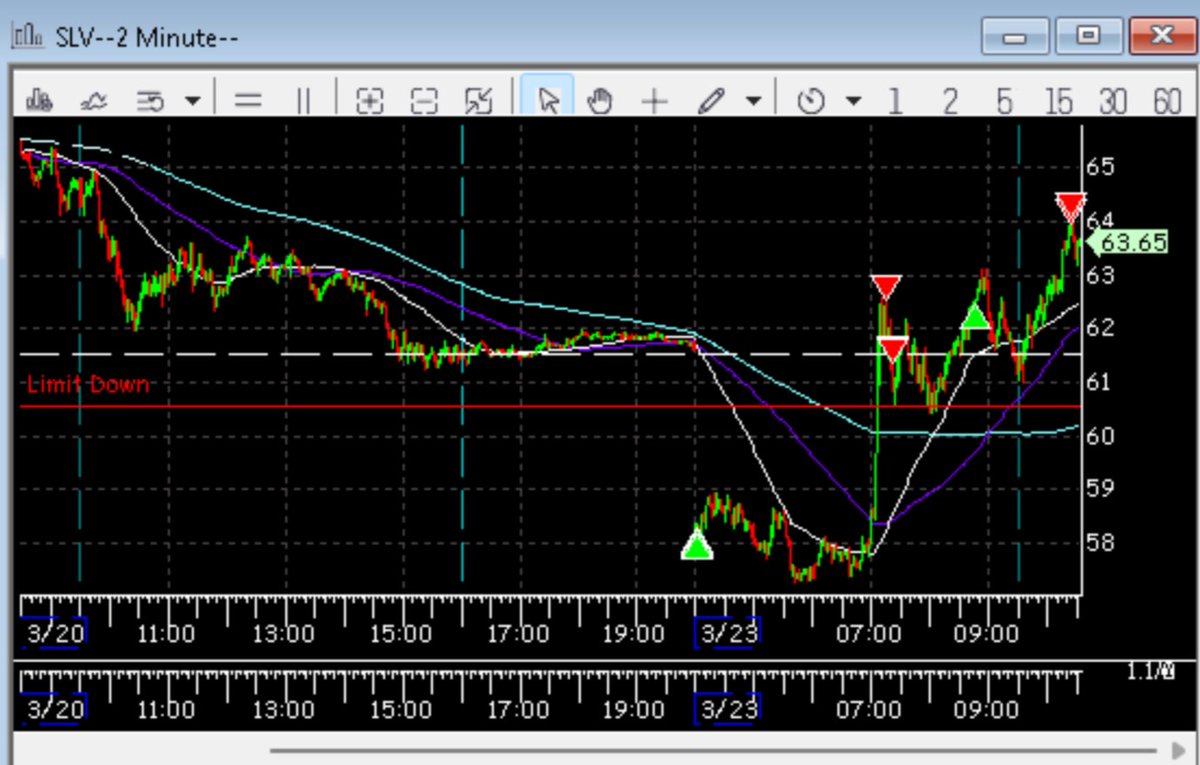
Task: Click the 3/20 date label on the chart axis
Action: coord(55,632)
